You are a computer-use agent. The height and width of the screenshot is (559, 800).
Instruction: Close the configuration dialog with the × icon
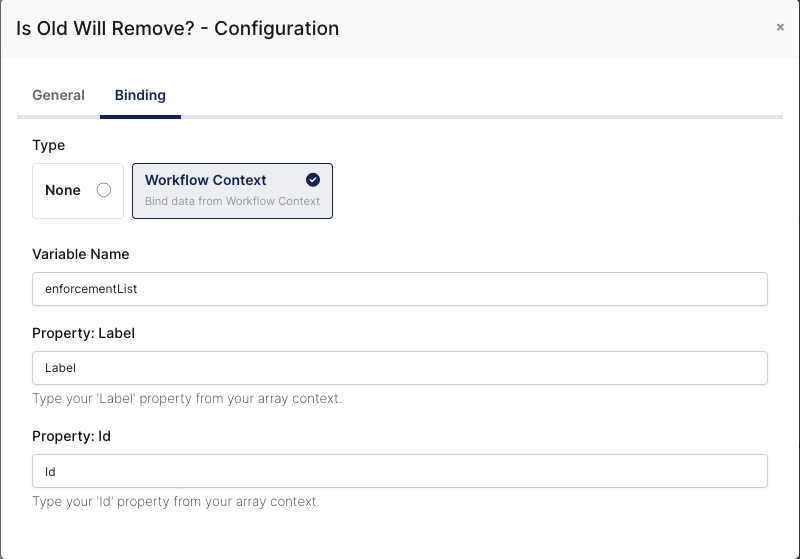[x=780, y=28]
